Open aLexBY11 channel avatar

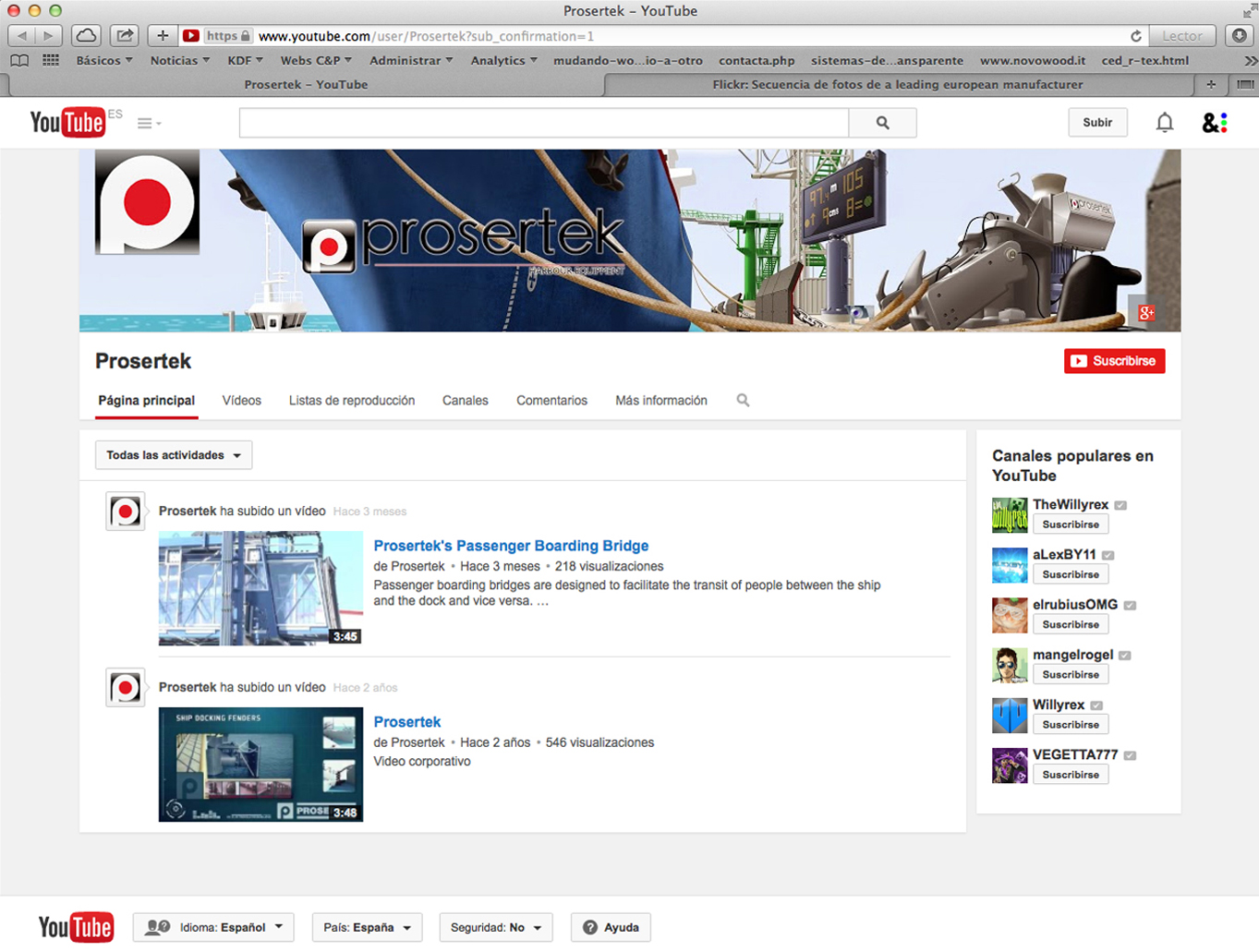pos(1010,565)
